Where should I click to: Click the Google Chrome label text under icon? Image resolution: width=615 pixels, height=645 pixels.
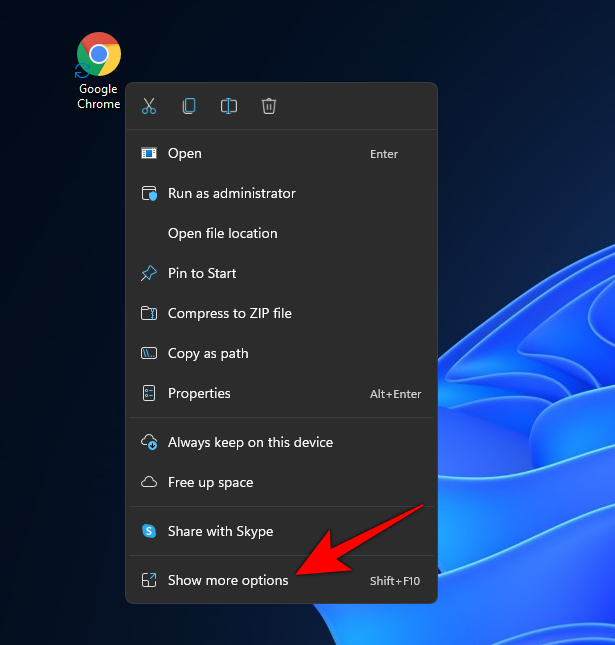98,97
